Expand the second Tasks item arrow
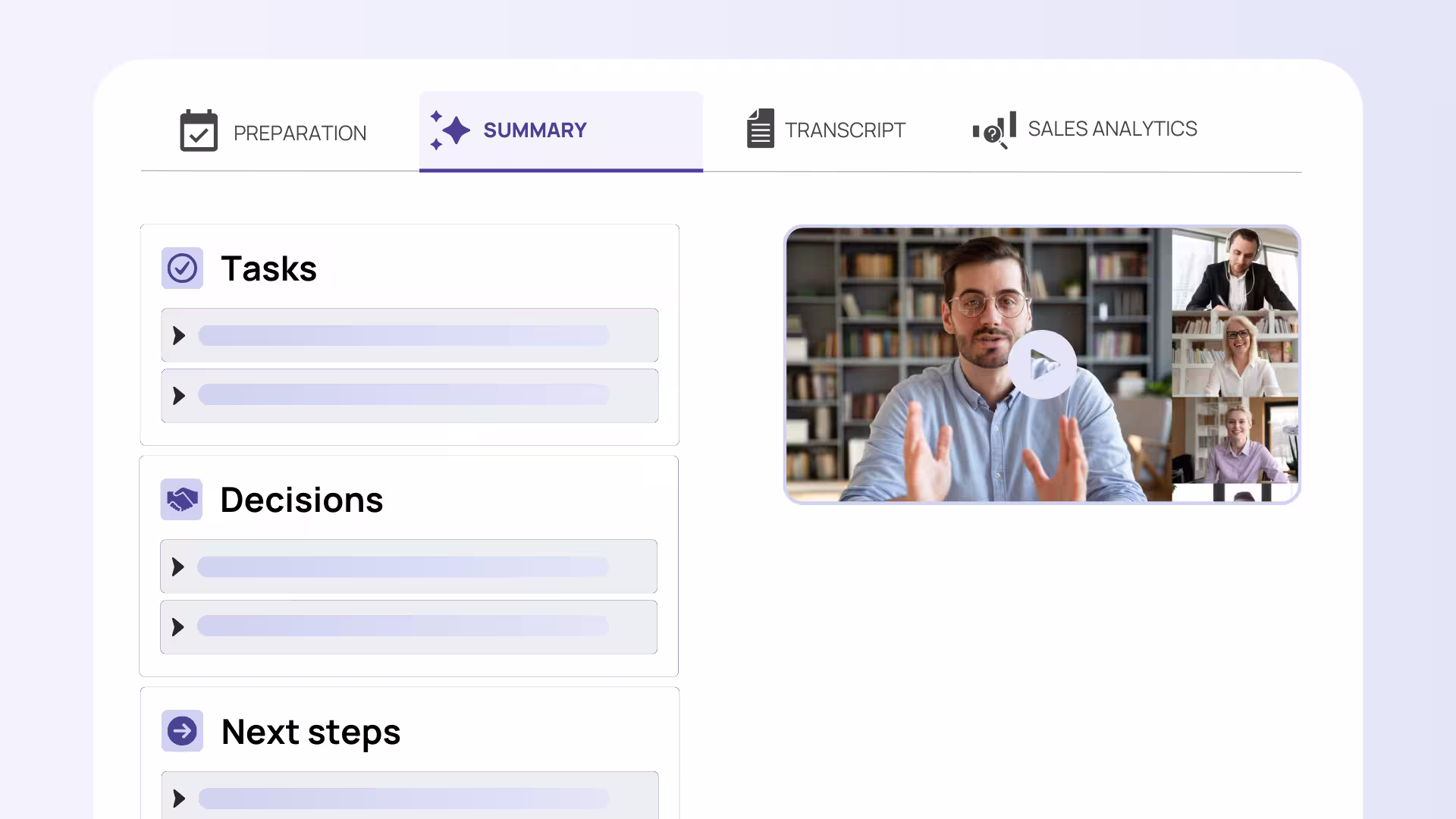 click(x=179, y=396)
